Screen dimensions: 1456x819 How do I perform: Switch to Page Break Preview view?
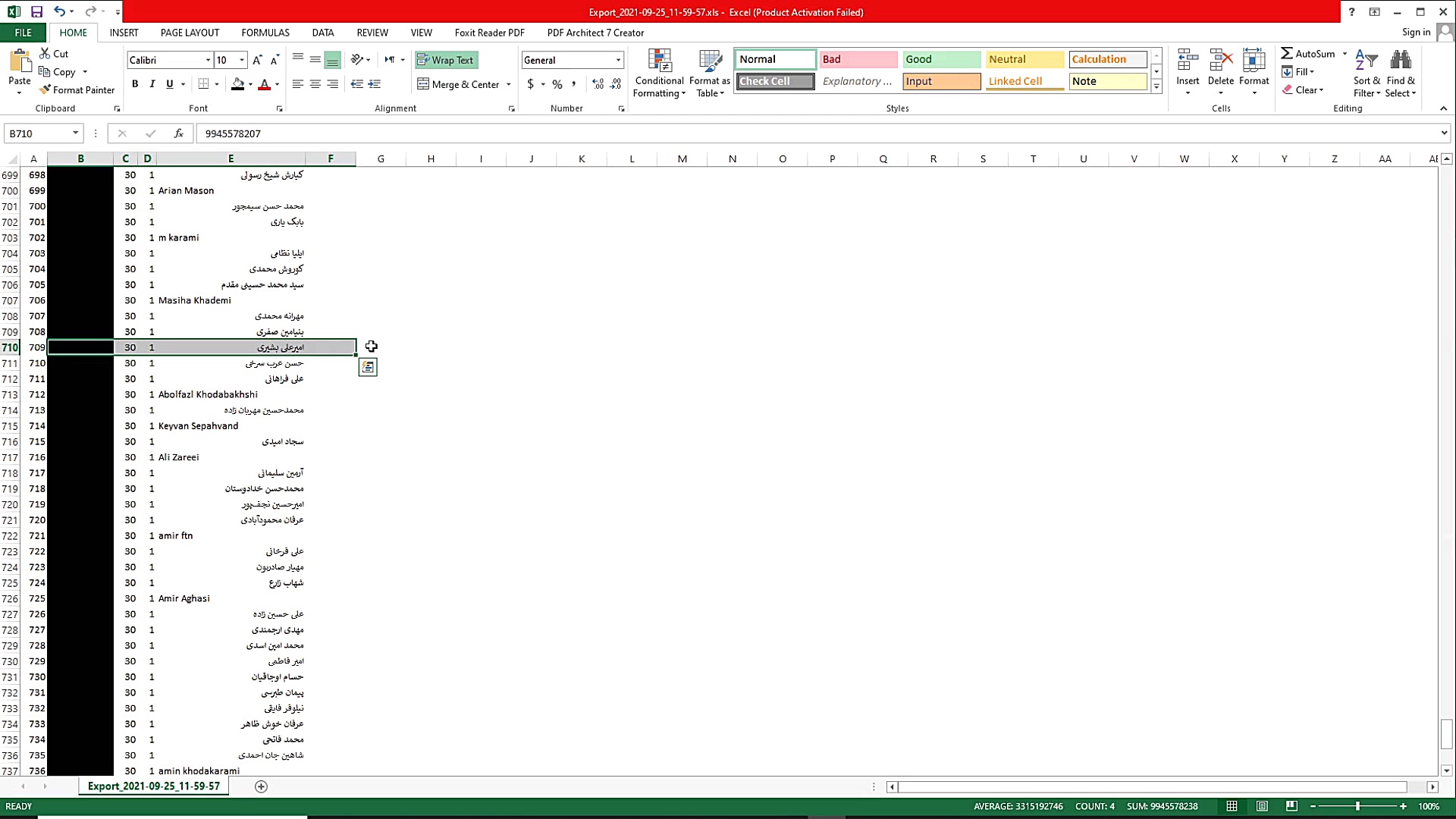pyautogui.click(x=1291, y=806)
